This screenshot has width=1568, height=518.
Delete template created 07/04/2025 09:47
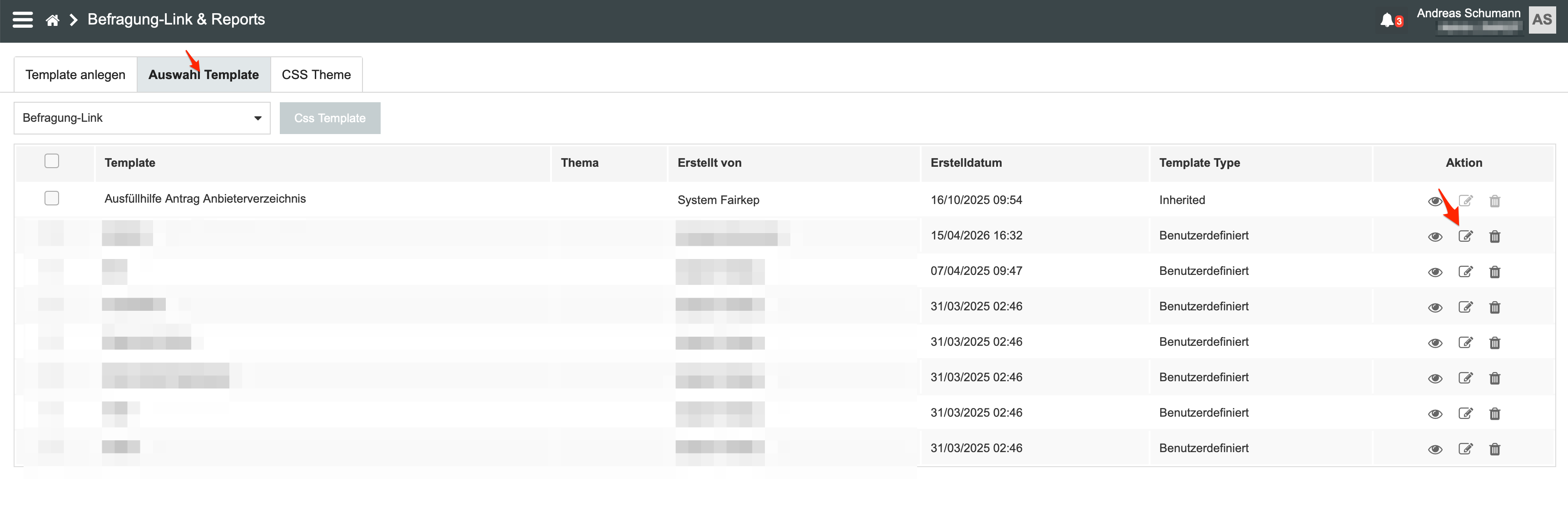click(x=1494, y=271)
